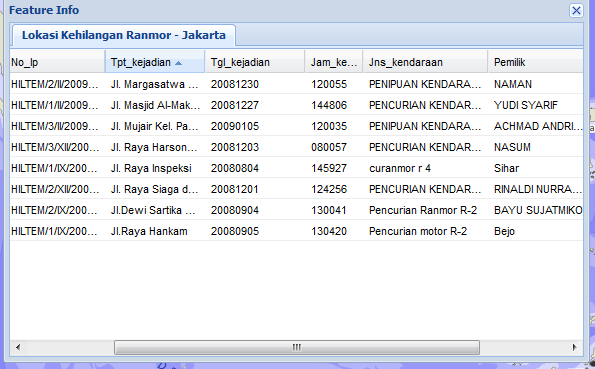Click the Tpt_kejadian column header
This screenshot has height=369, width=595.
coord(155,62)
